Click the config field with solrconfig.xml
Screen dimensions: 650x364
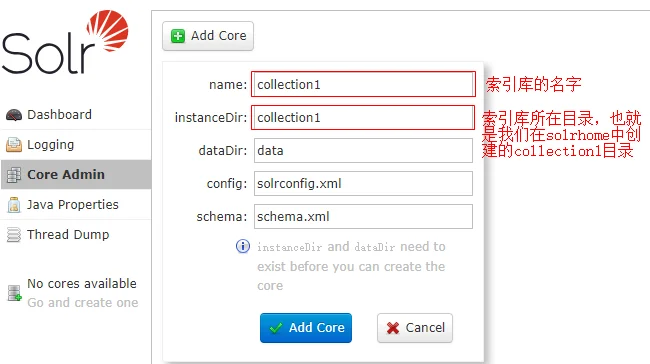click(363, 183)
